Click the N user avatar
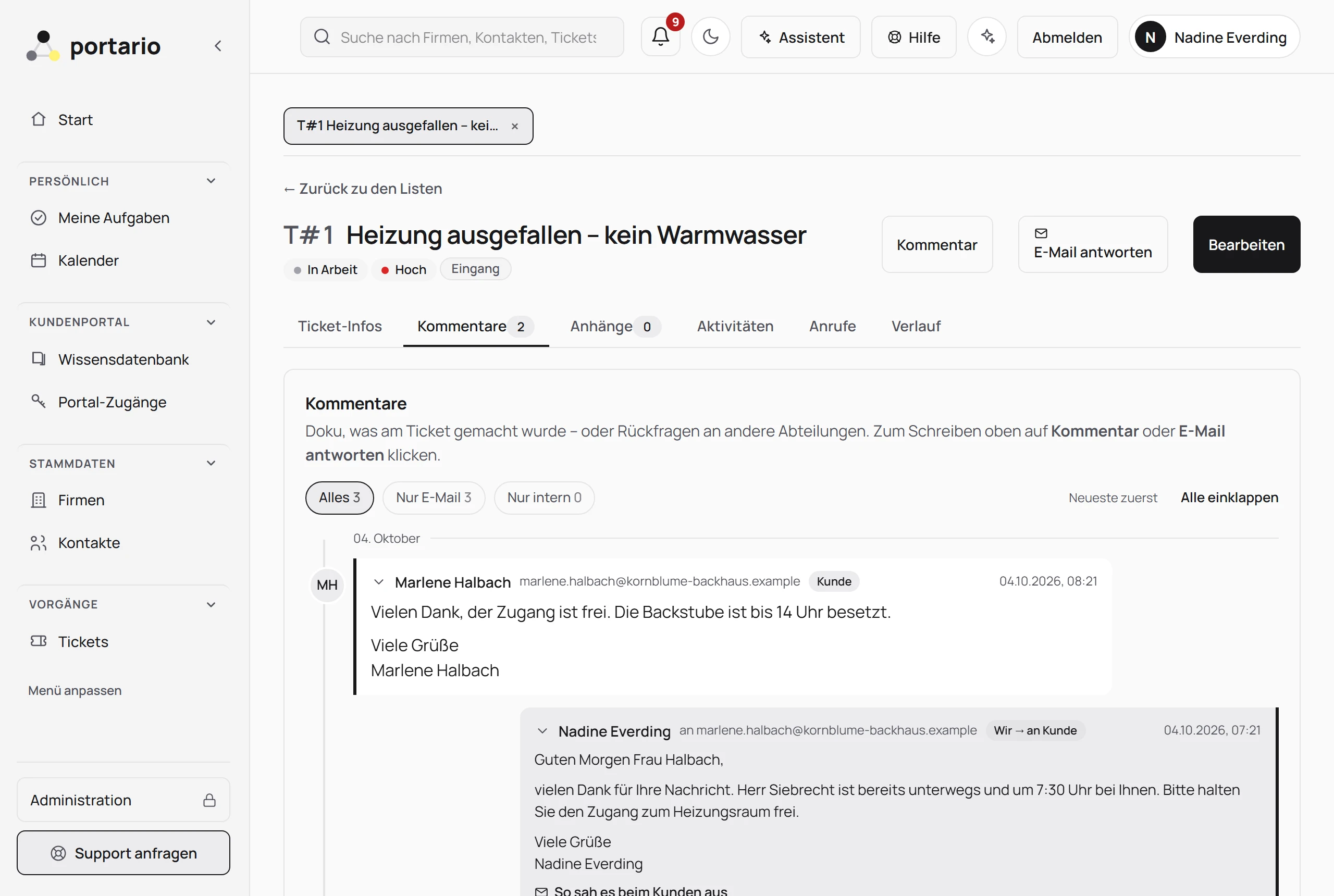1334x896 pixels. [x=1151, y=37]
